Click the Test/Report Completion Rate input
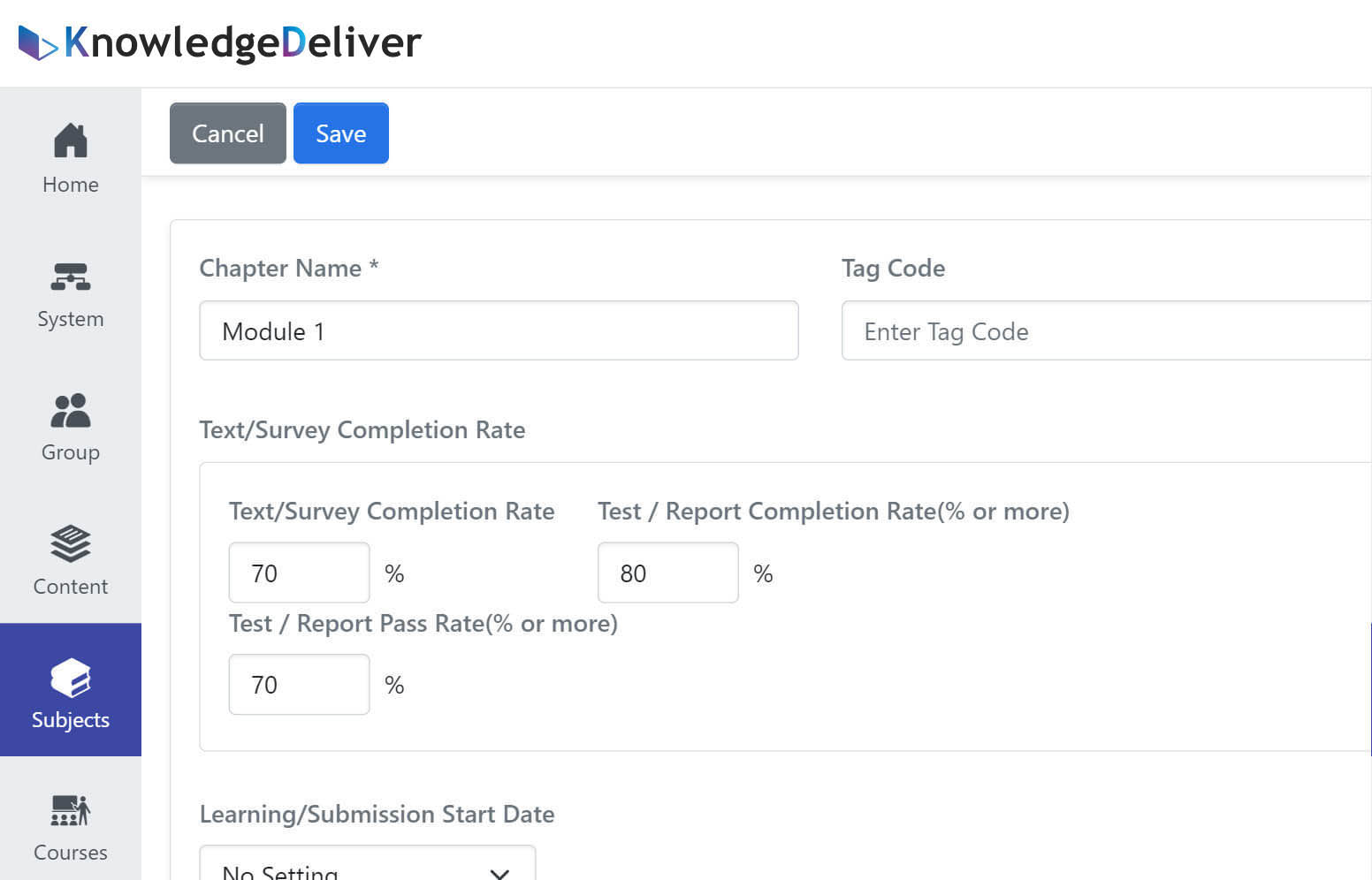 (x=668, y=573)
